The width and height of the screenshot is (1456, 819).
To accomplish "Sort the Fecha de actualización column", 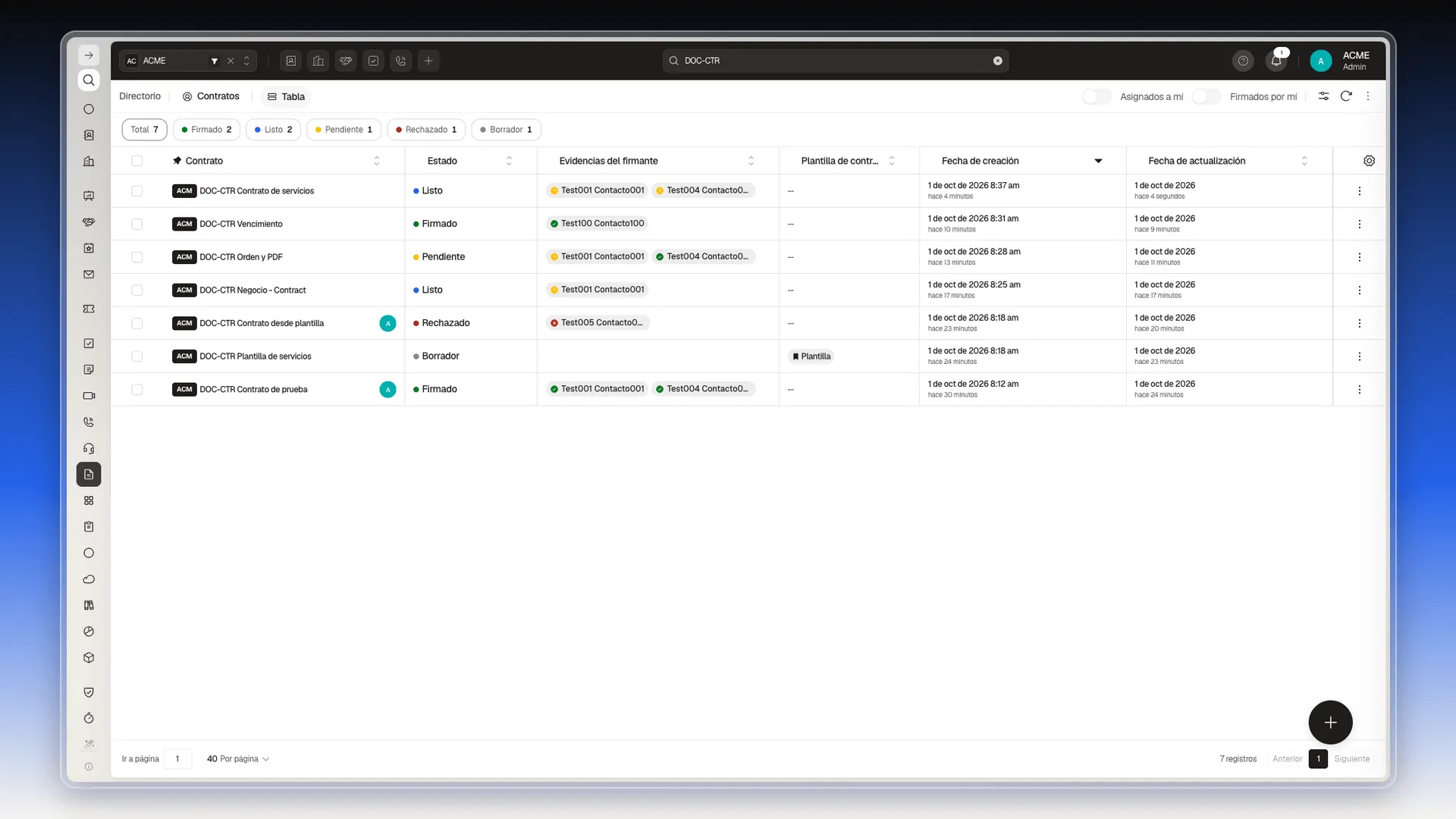I will pyautogui.click(x=1304, y=161).
